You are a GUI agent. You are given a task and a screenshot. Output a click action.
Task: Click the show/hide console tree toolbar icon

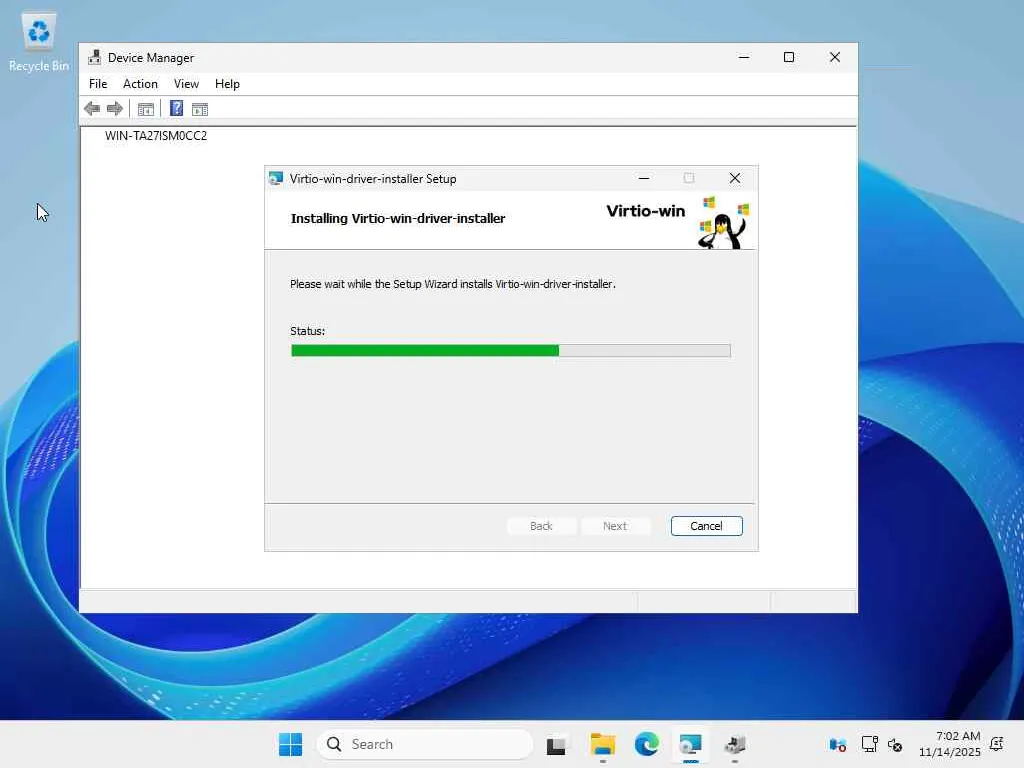[146, 109]
